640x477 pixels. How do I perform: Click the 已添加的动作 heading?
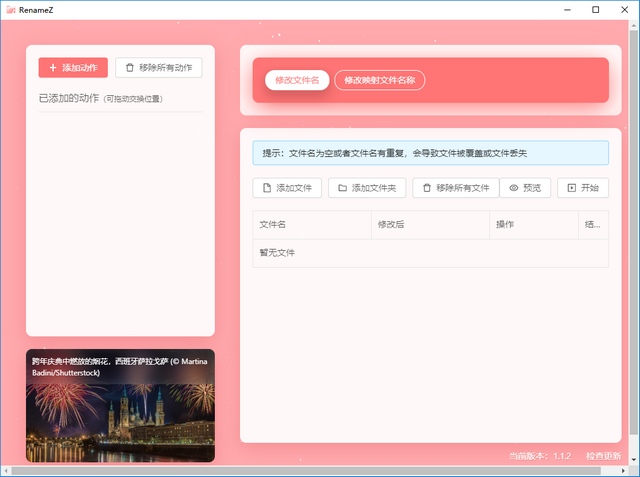pyautogui.click(x=69, y=98)
